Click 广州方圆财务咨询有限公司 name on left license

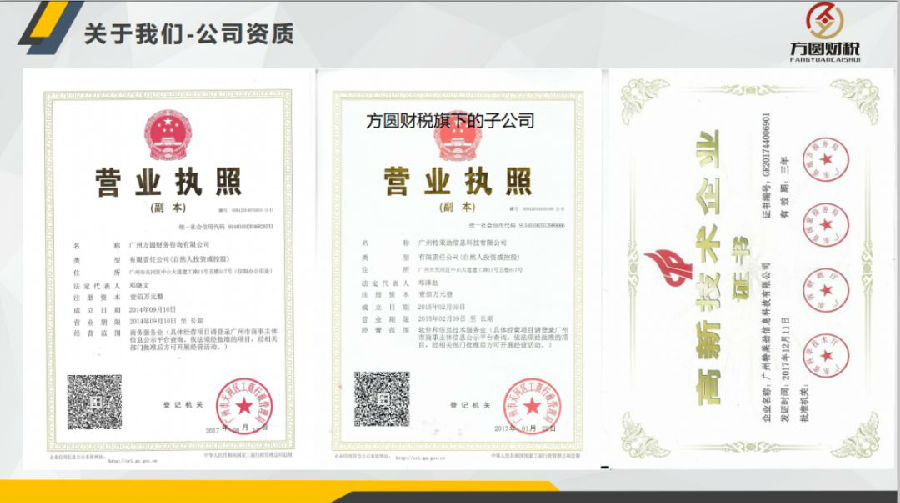pyautogui.click(x=171, y=243)
